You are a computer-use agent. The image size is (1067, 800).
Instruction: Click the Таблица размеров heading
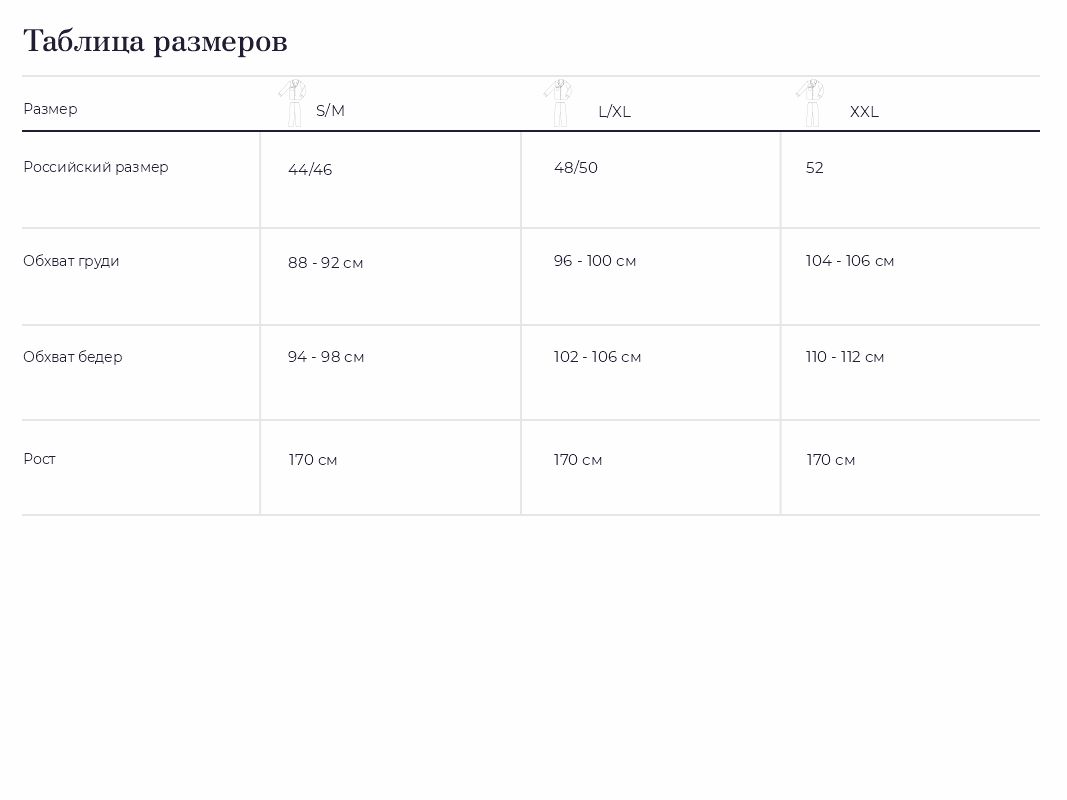point(155,41)
